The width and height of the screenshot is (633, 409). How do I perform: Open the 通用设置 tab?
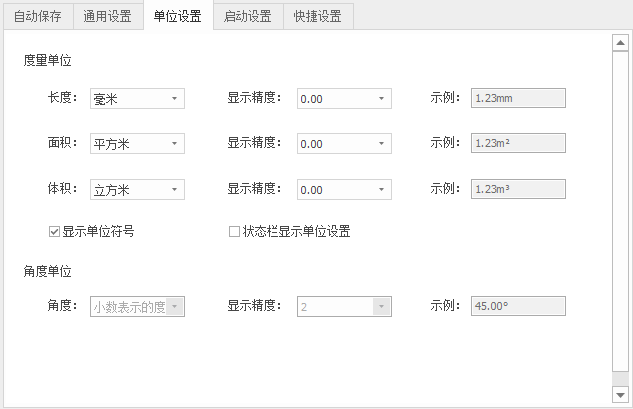[x=107, y=16]
